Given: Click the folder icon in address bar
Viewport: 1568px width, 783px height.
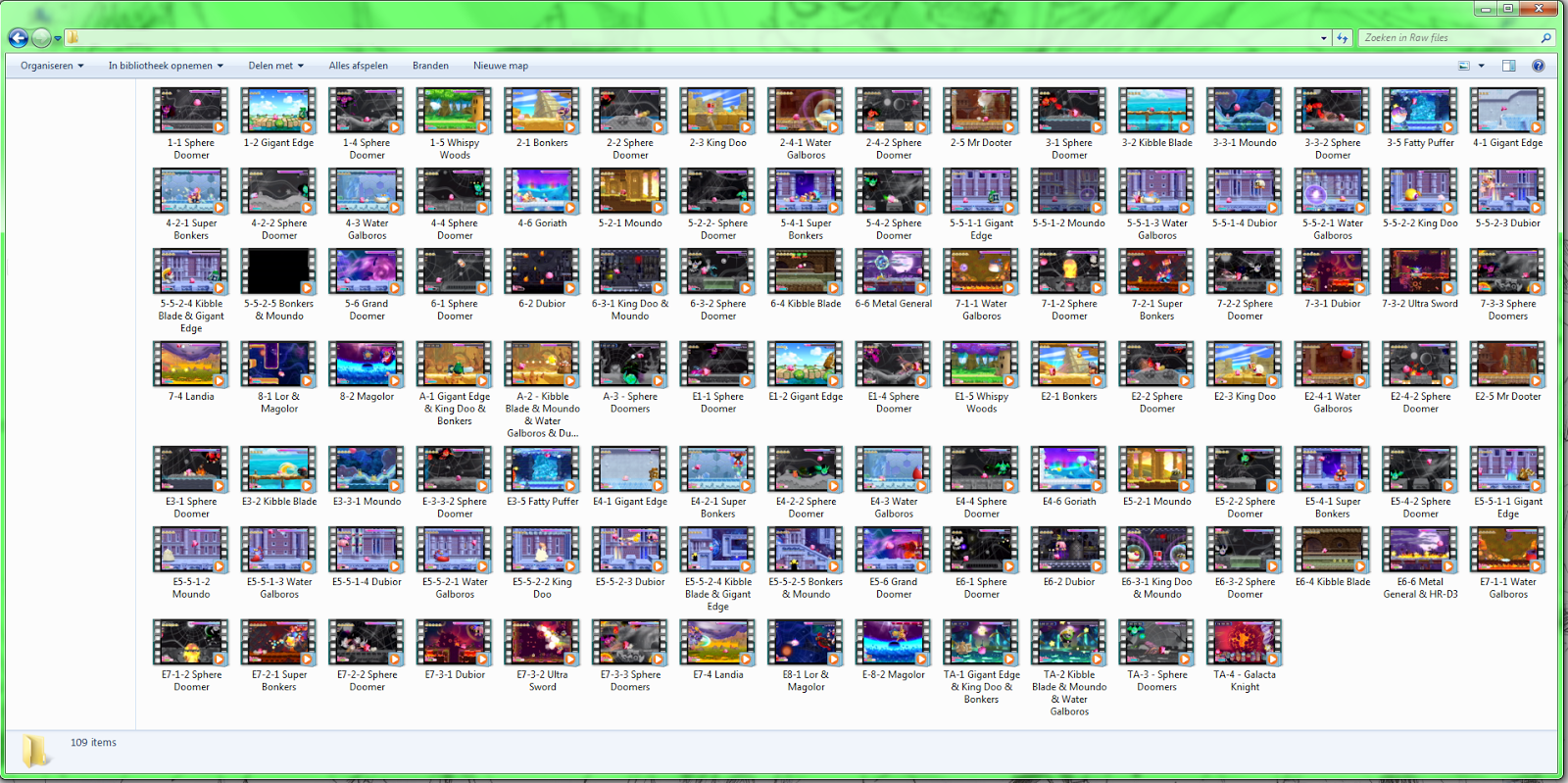Looking at the screenshot, I should (x=73, y=38).
